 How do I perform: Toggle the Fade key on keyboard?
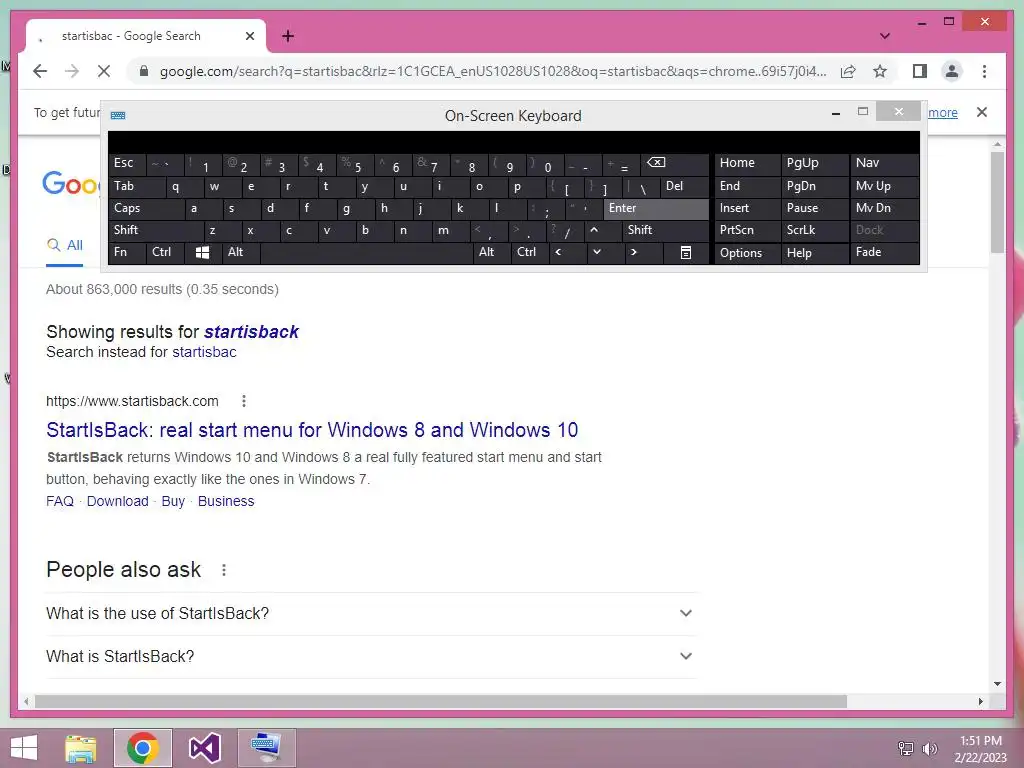[884, 252]
